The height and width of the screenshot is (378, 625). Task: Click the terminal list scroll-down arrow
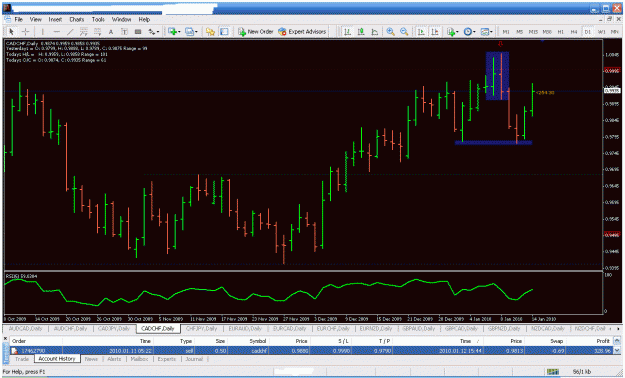tap(617, 351)
